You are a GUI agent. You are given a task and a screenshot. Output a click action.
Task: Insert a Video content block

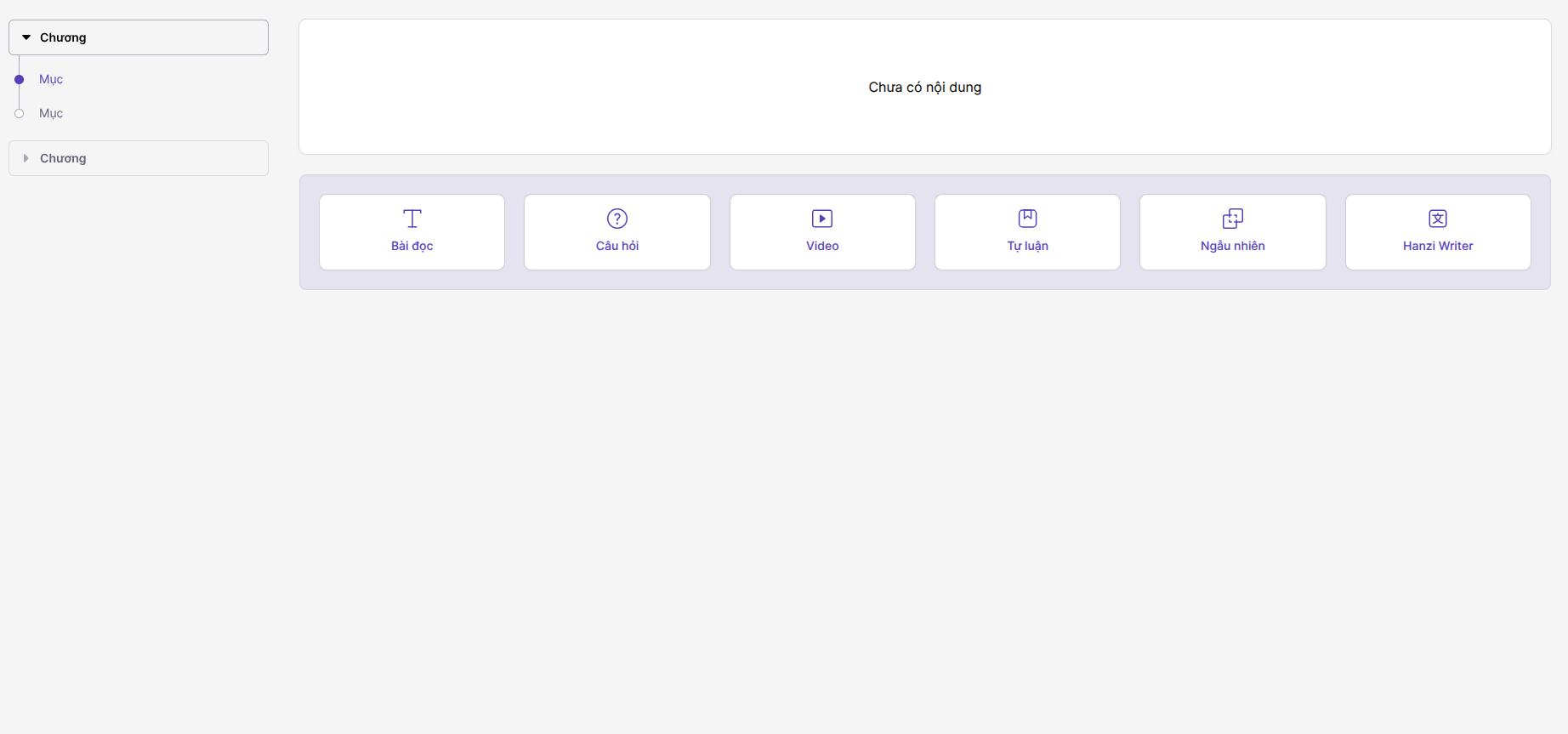[x=822, y=232]
